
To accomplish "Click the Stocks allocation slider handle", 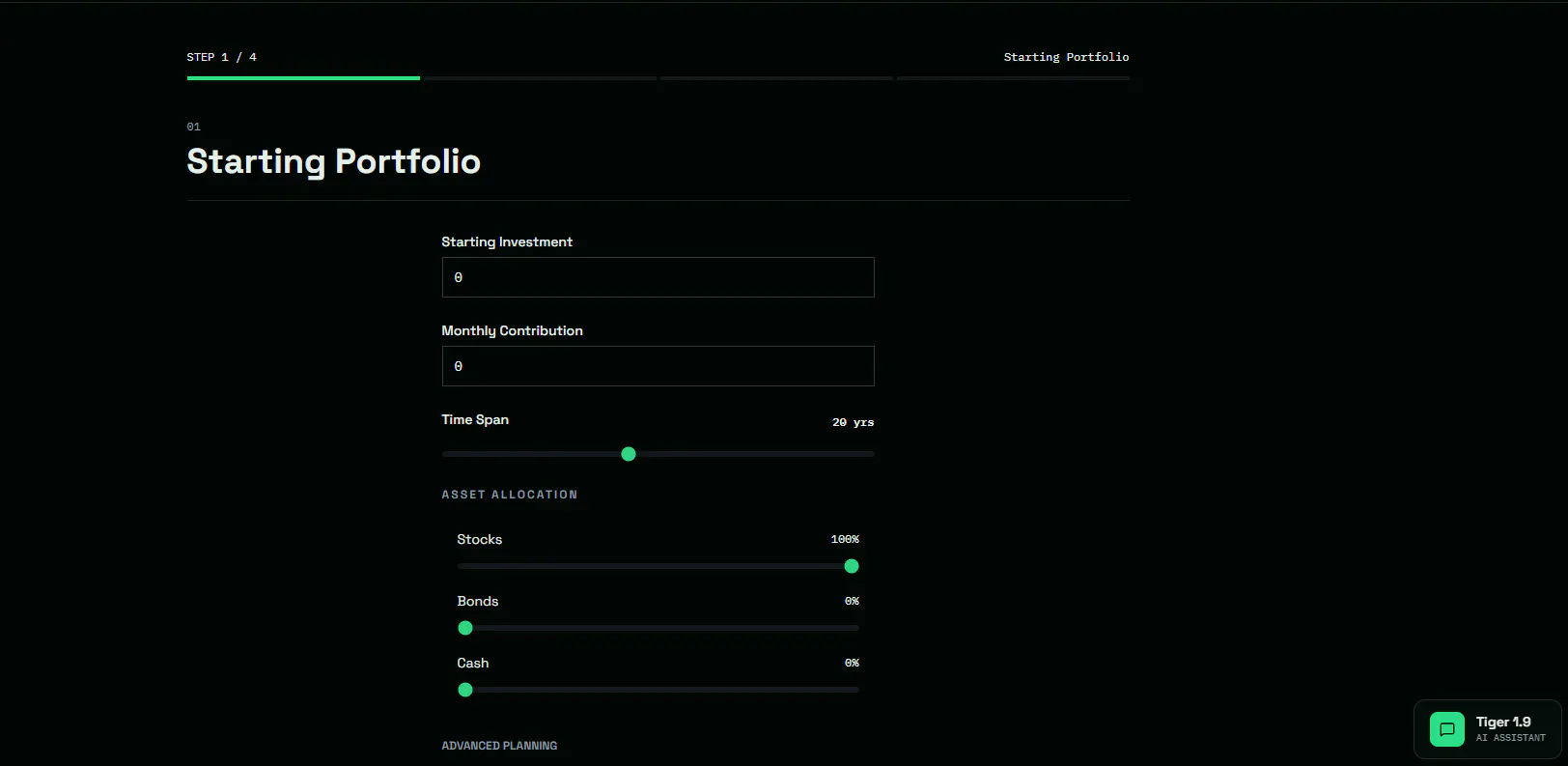I will [x=852, y=566].
